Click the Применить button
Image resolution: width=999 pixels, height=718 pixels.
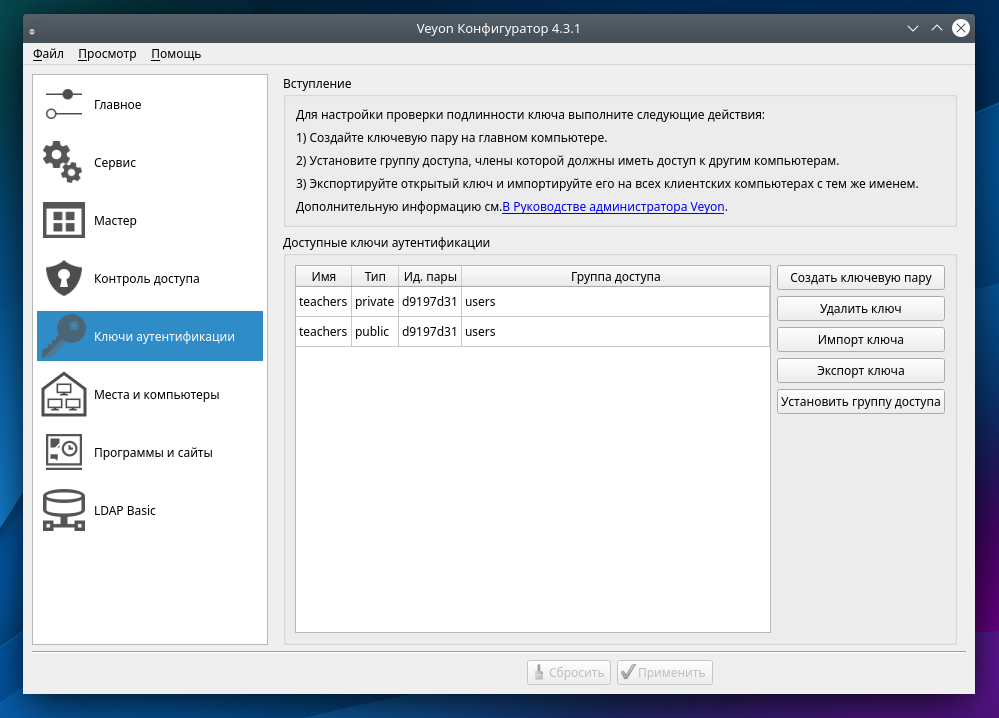pyautogui.click(x=665, y=672)
